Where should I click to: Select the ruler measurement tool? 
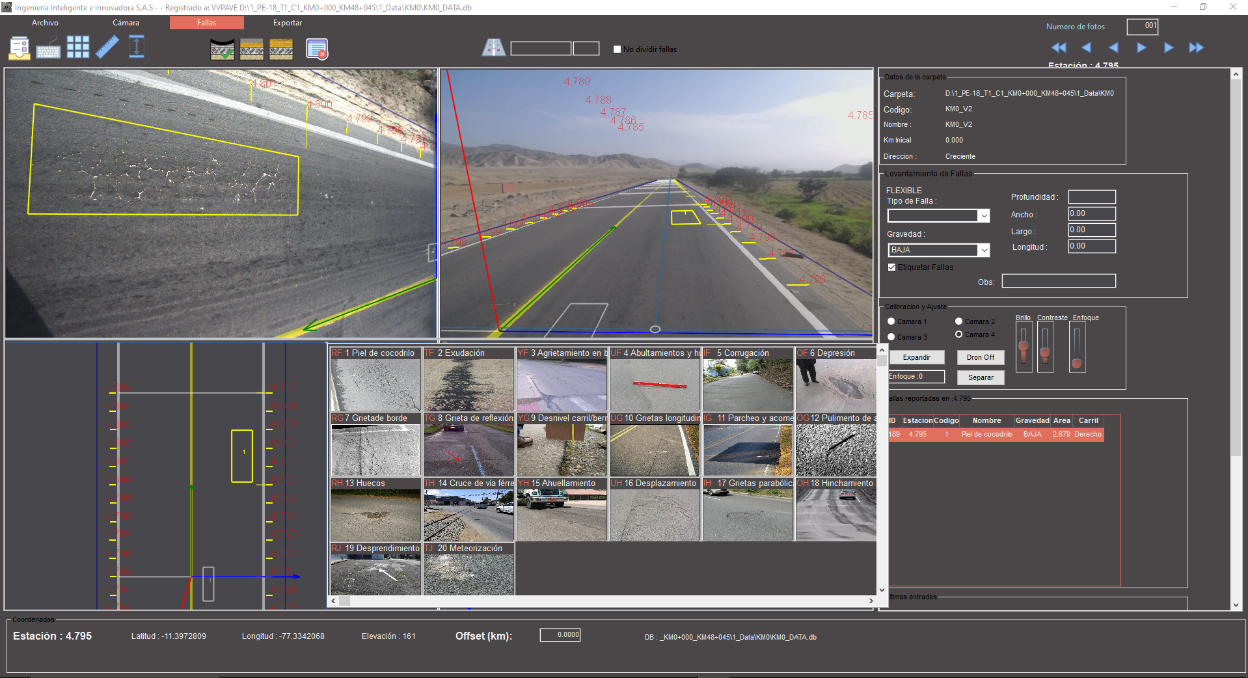108,47
